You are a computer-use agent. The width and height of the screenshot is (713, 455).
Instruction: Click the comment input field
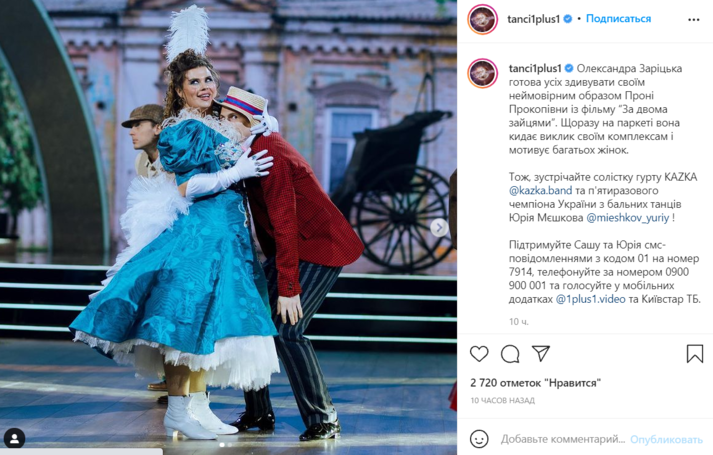click(563, 439)
